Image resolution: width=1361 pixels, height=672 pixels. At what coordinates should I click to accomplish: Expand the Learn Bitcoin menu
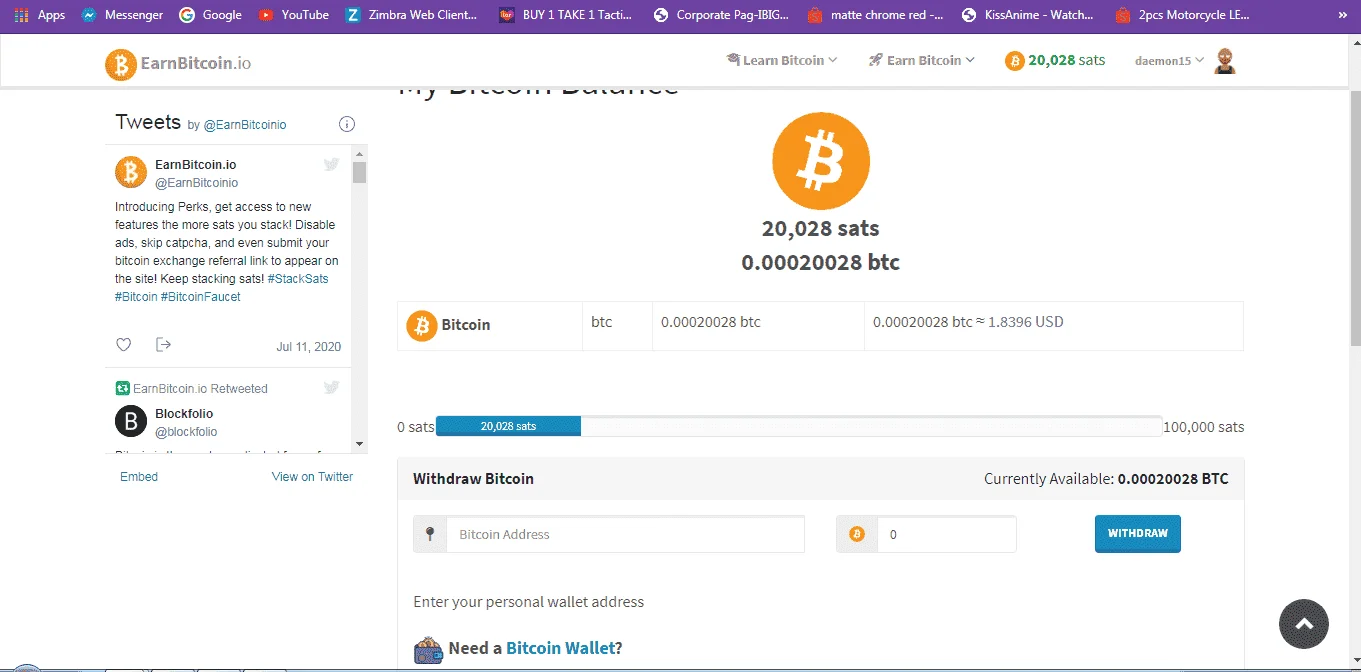coord(782,60)
